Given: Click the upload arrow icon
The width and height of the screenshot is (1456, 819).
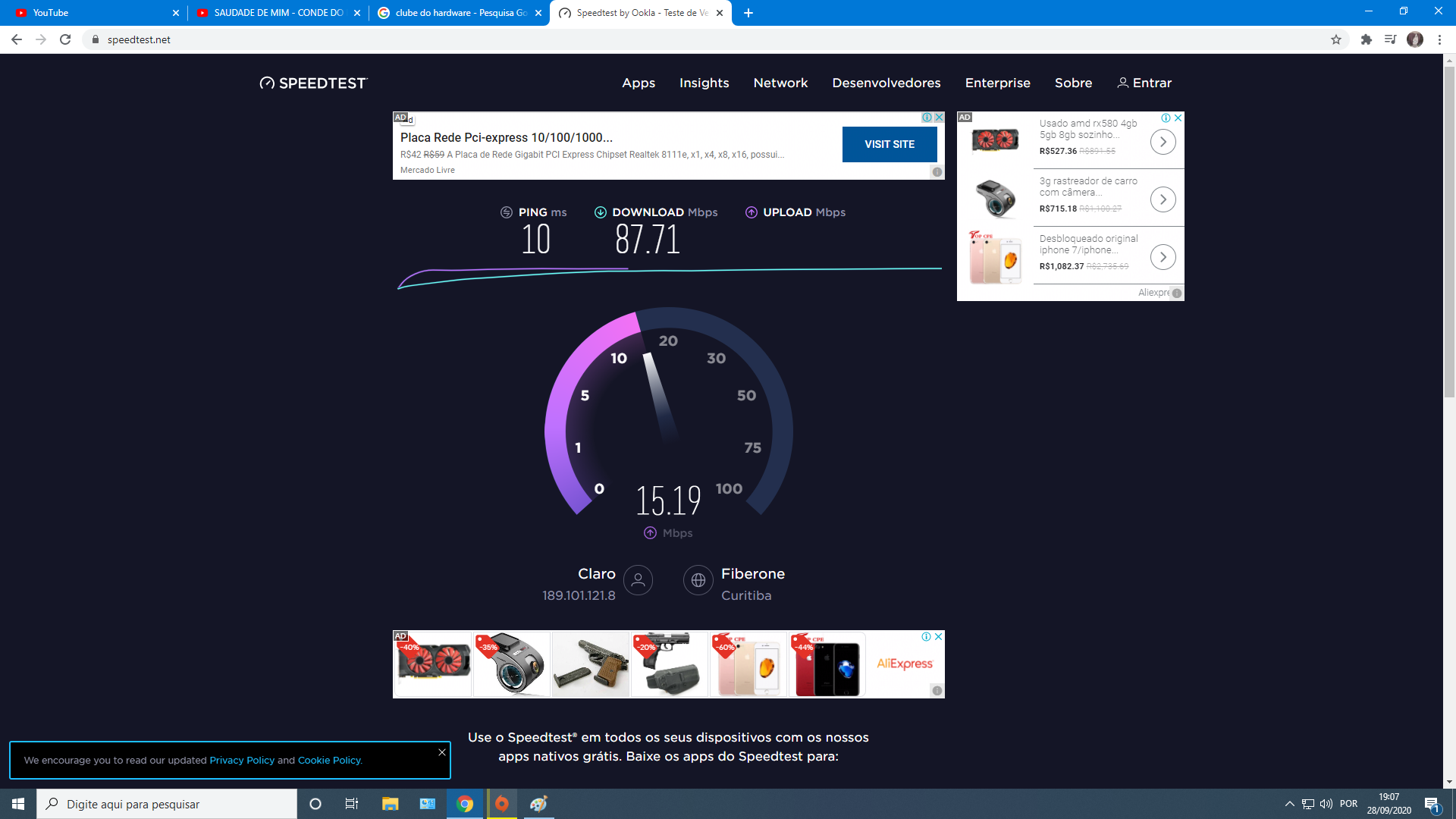Looking at the screenshot, I should click(x=751, y=212).
